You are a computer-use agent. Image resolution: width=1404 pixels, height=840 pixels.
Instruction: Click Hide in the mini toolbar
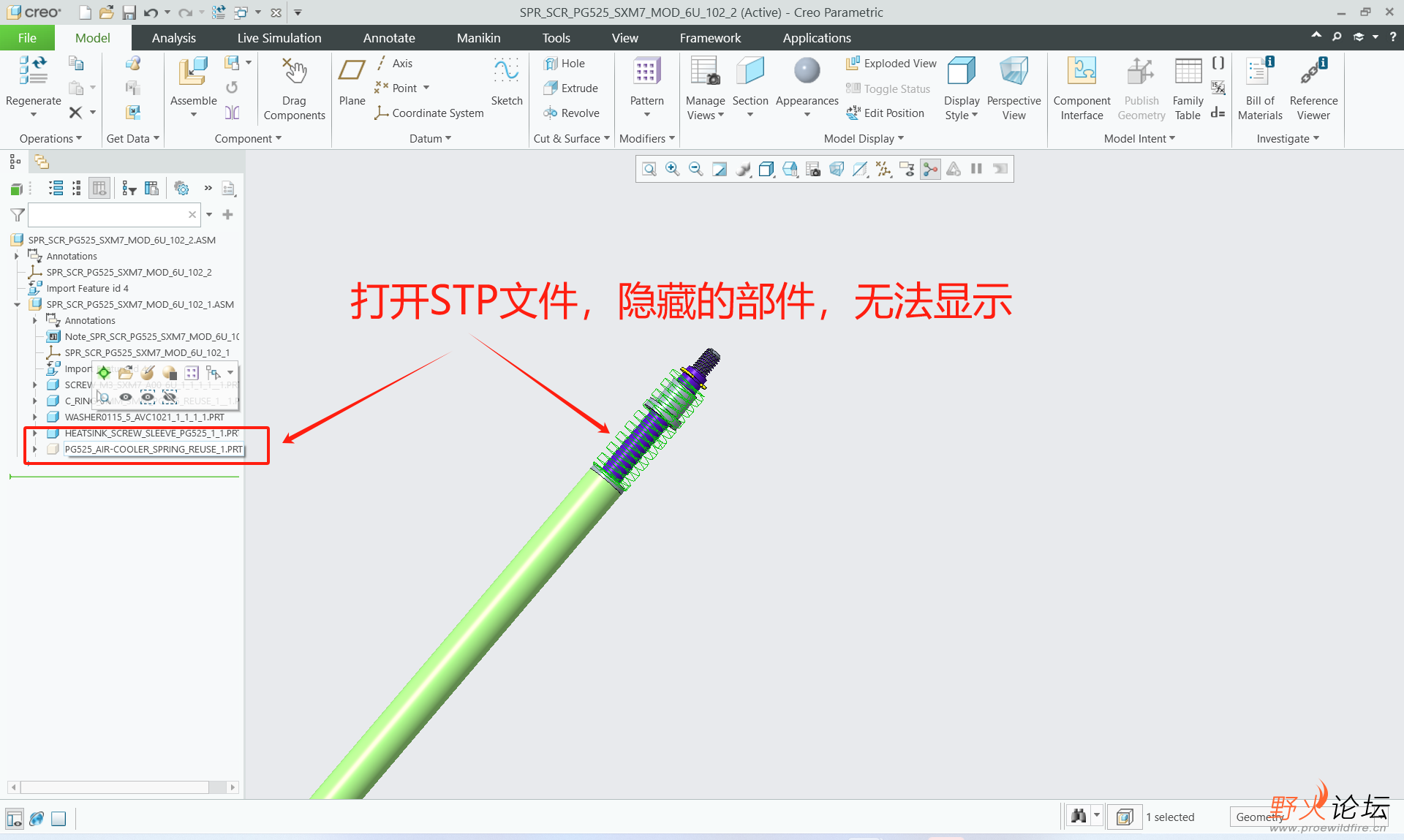tap(170, 397)
